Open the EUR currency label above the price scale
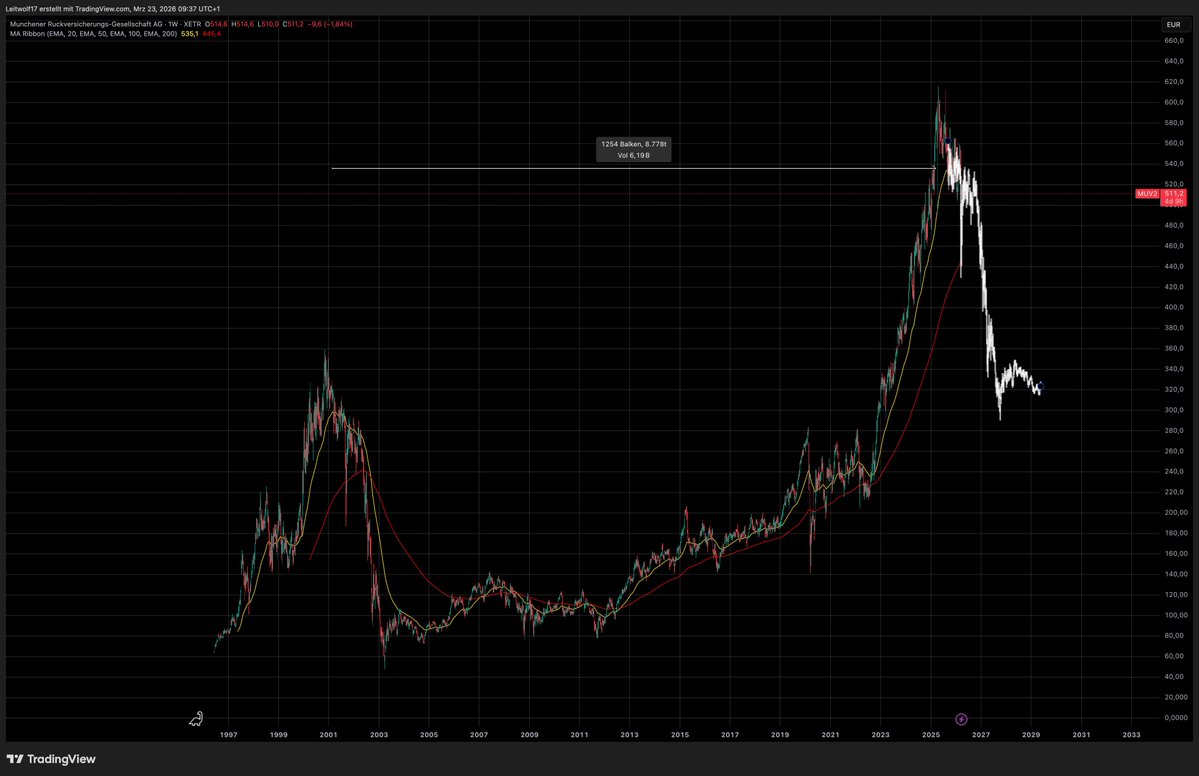 pos(1173,24)
